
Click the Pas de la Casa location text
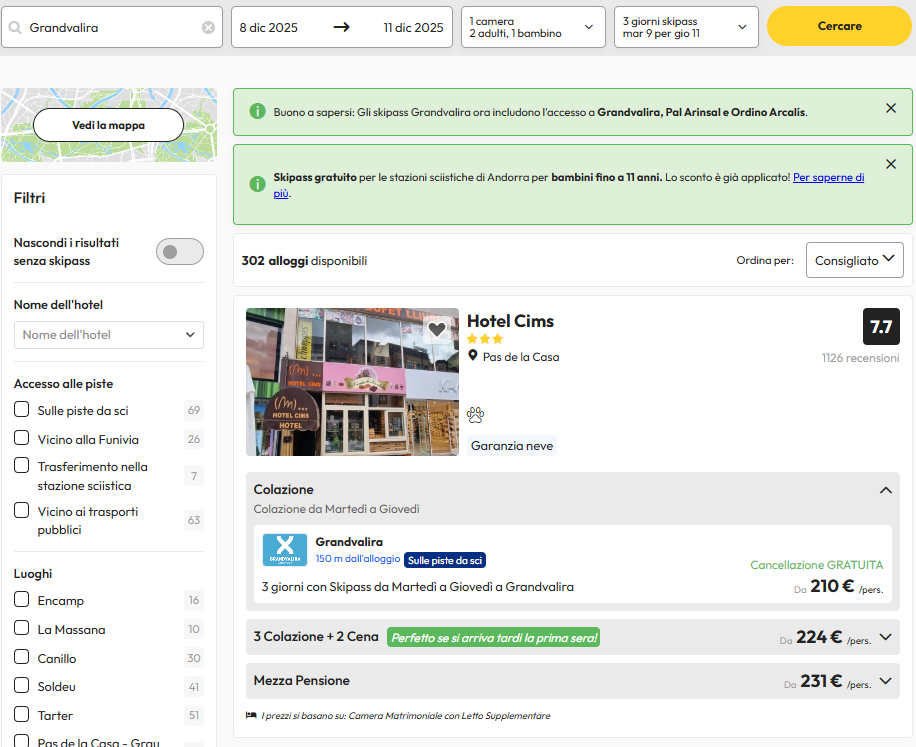point(521,357)
